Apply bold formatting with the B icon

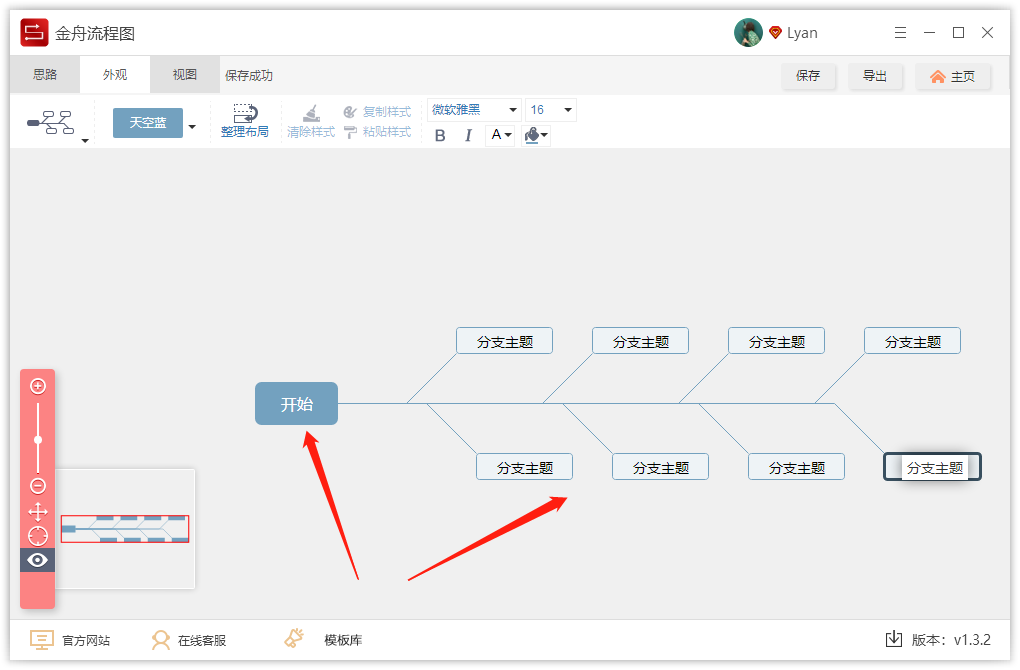440,135
